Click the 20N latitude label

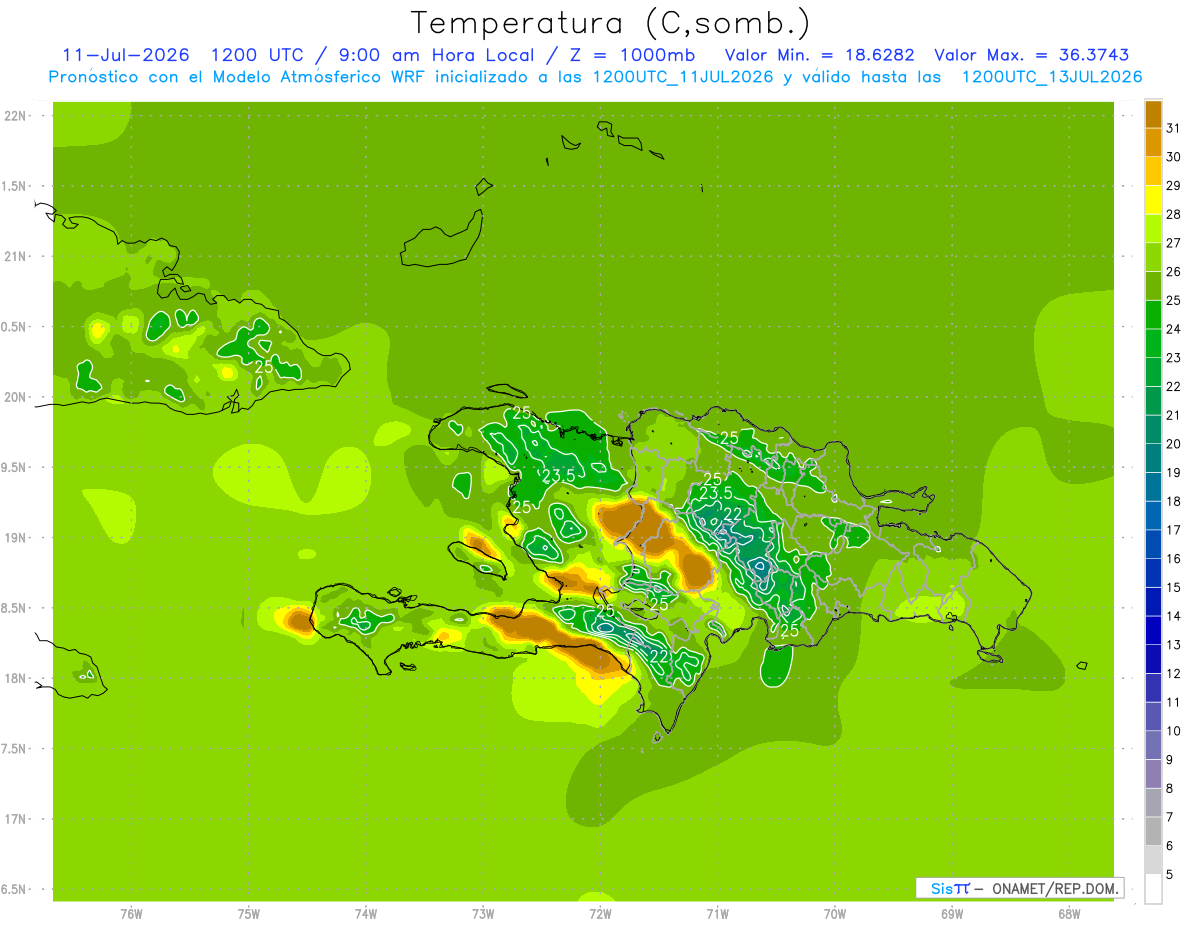coord(17,397)
